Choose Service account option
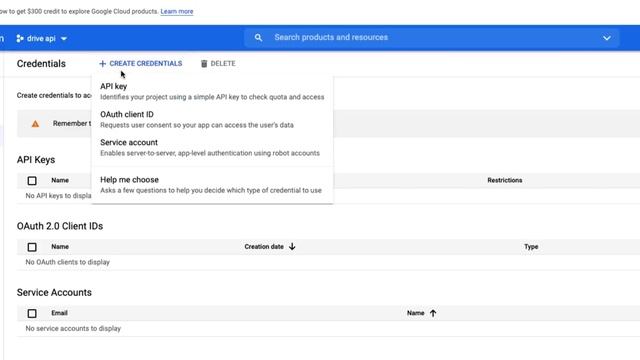Screen dimensions: 640x360 [x=212, y=147]
